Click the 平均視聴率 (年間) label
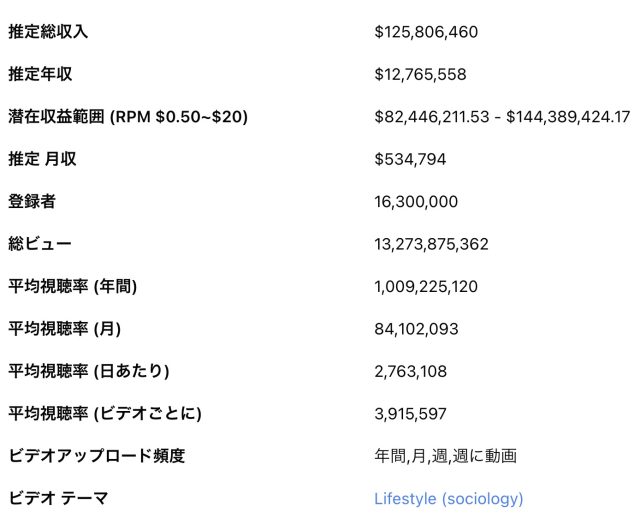640x524 pixels. 73,286
